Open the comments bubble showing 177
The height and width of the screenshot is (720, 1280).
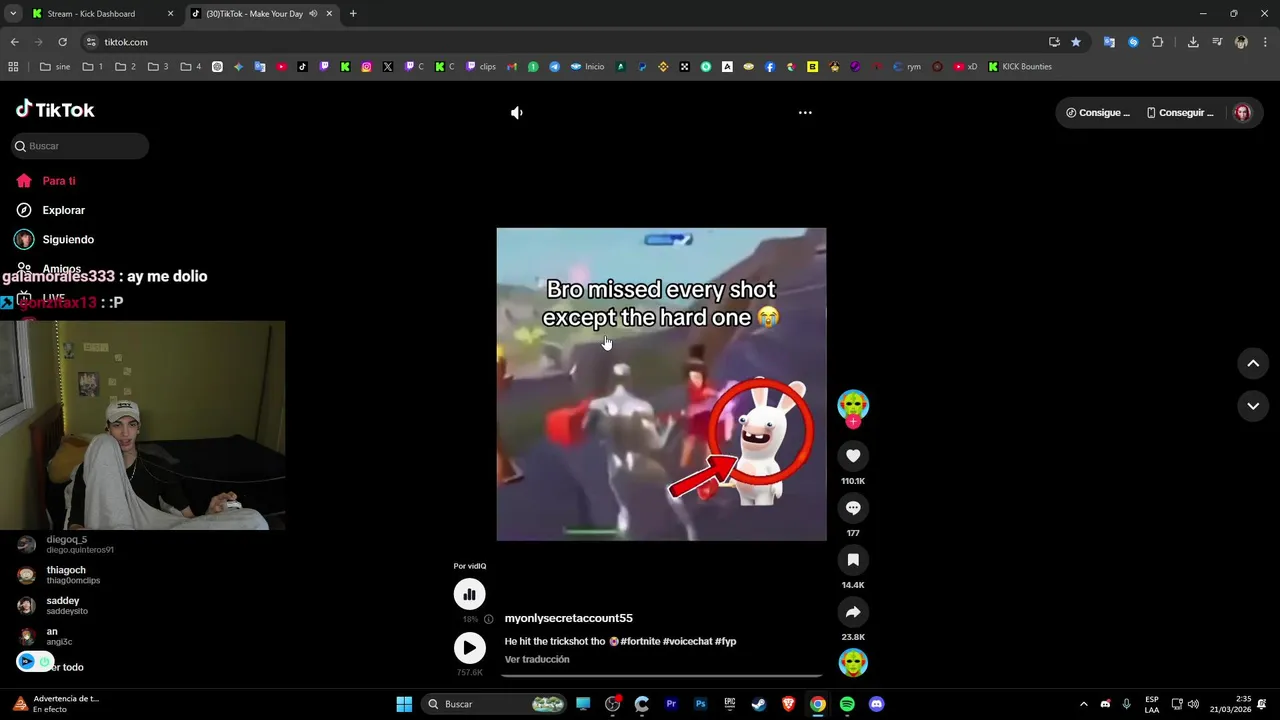853,508
